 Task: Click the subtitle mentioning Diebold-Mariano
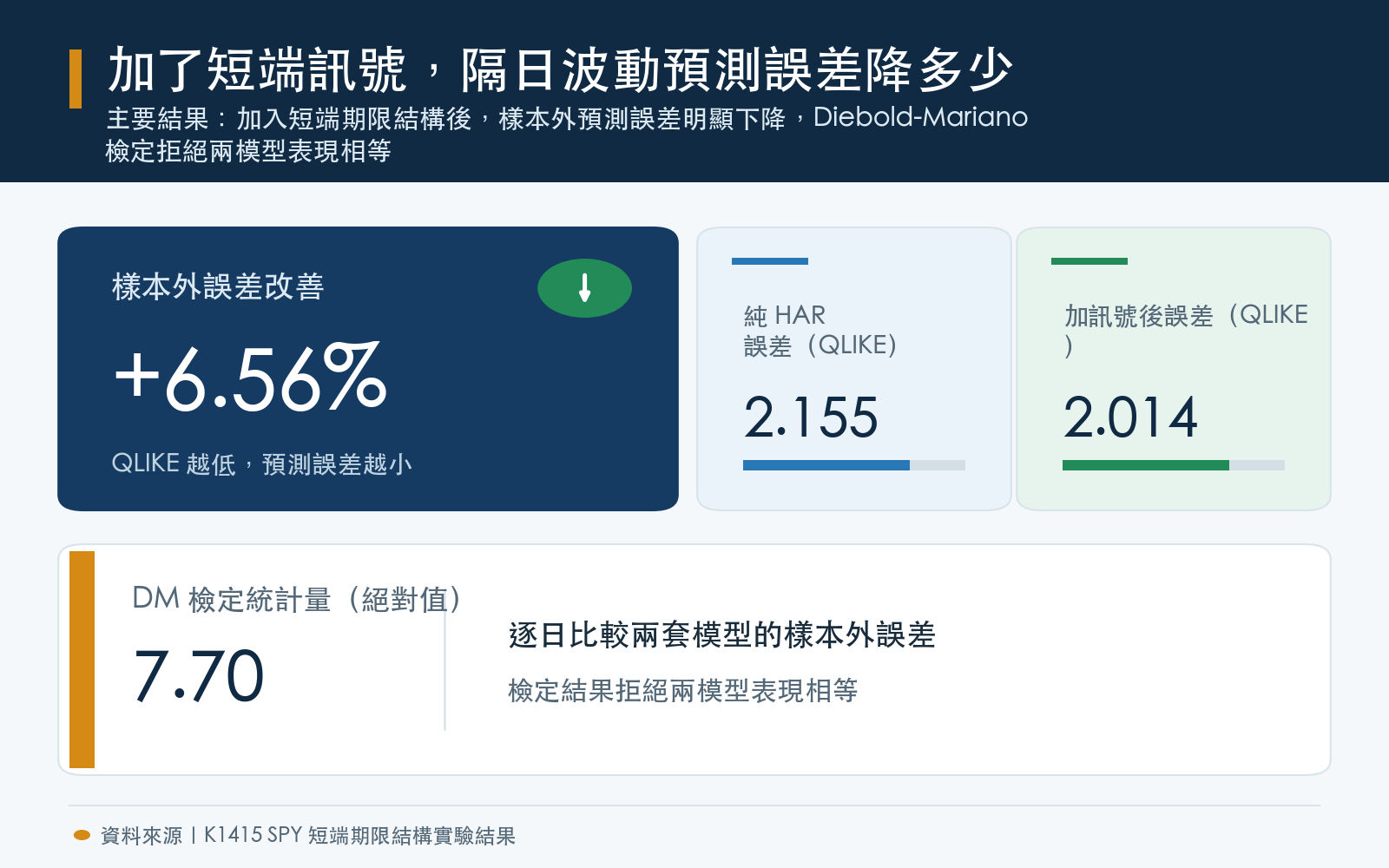pyautogui.click(x=567, y=134)
